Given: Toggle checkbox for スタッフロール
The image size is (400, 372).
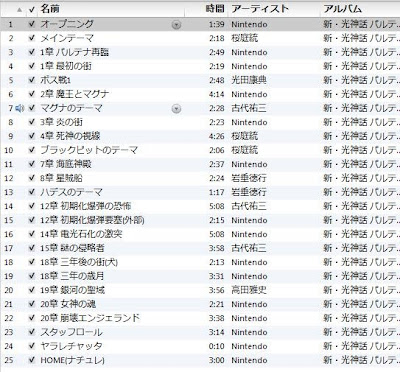Looking at the screenshot, I should point(32,332).
